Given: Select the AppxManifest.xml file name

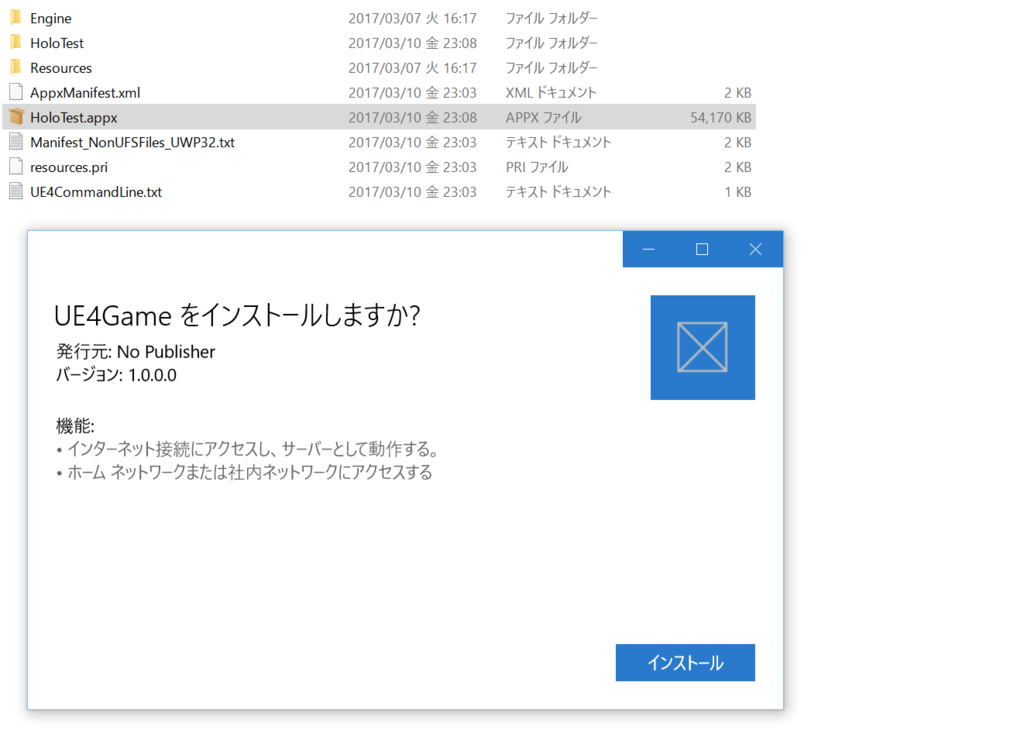Looking at the screenshot, I should coord(85,93).
